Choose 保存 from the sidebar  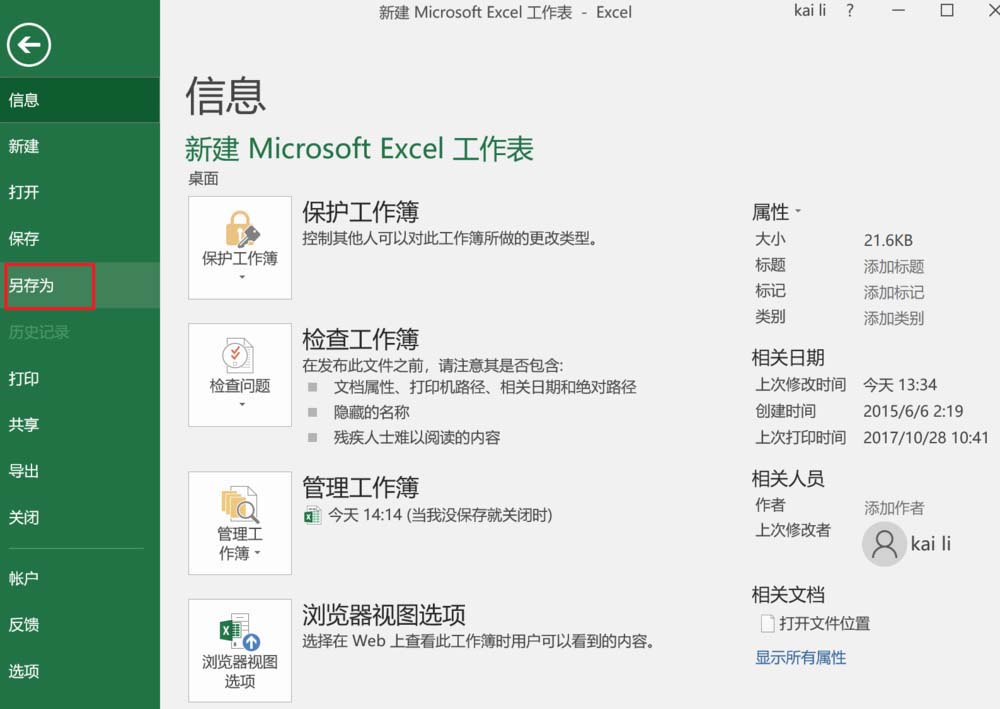point(80,238)
